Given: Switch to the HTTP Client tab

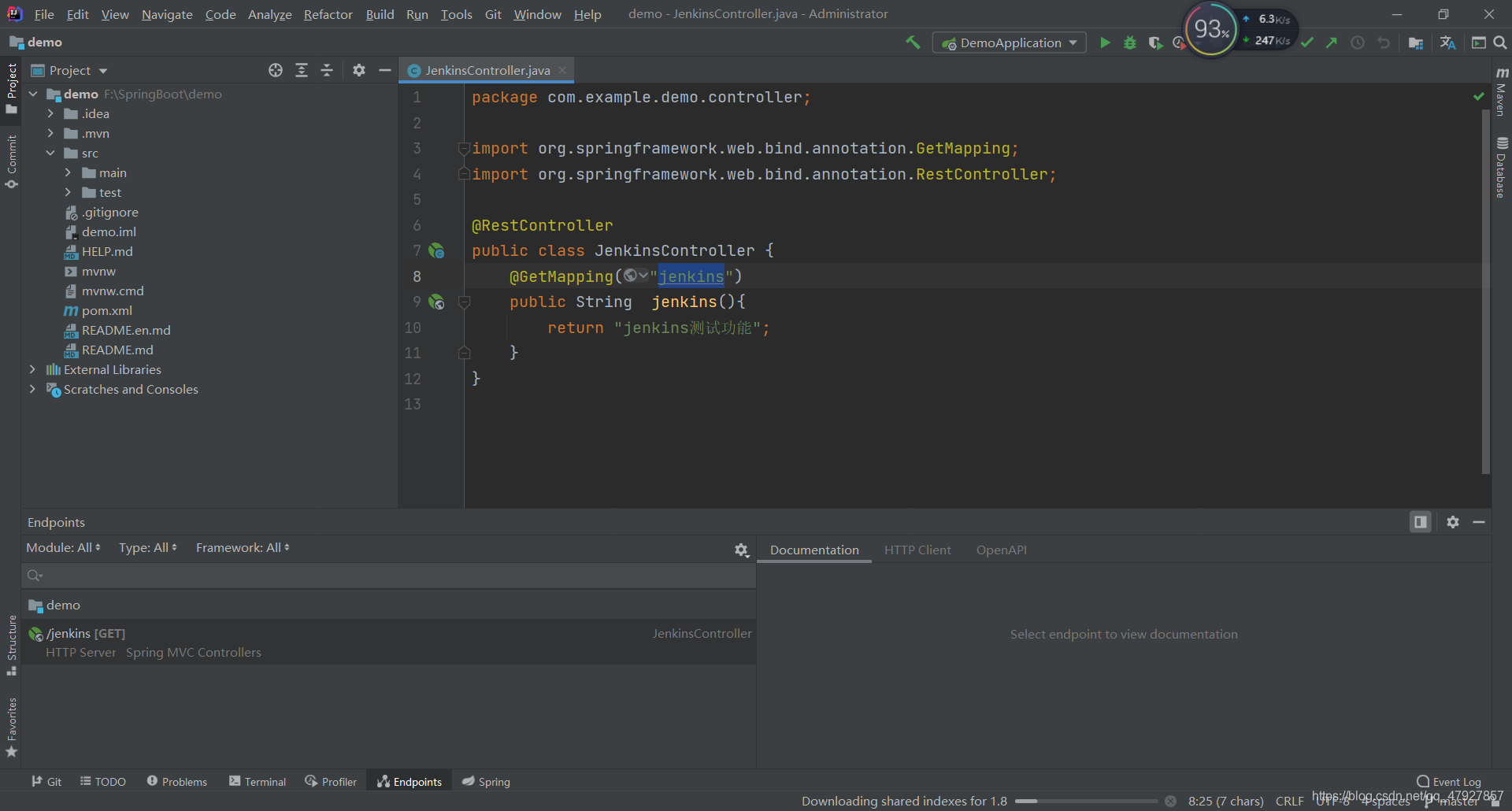Looking at the screenshot, I should [917, 550].
